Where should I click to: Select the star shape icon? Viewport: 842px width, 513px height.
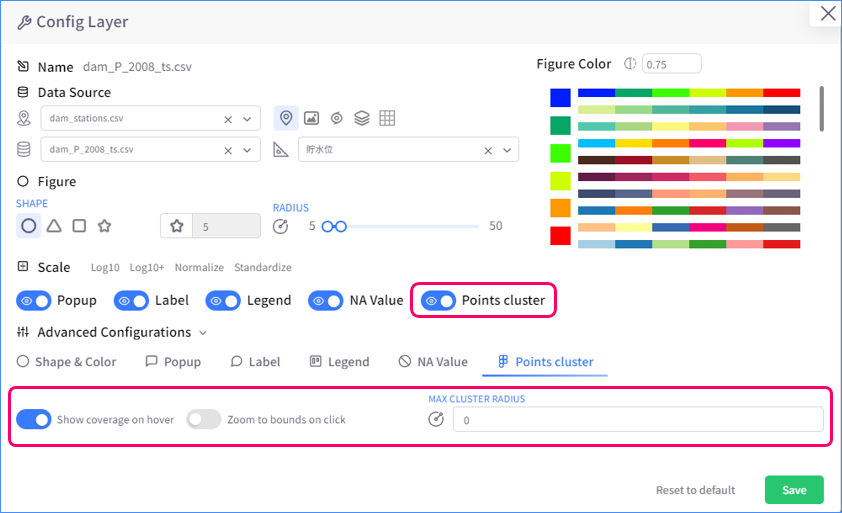(104, 226)
